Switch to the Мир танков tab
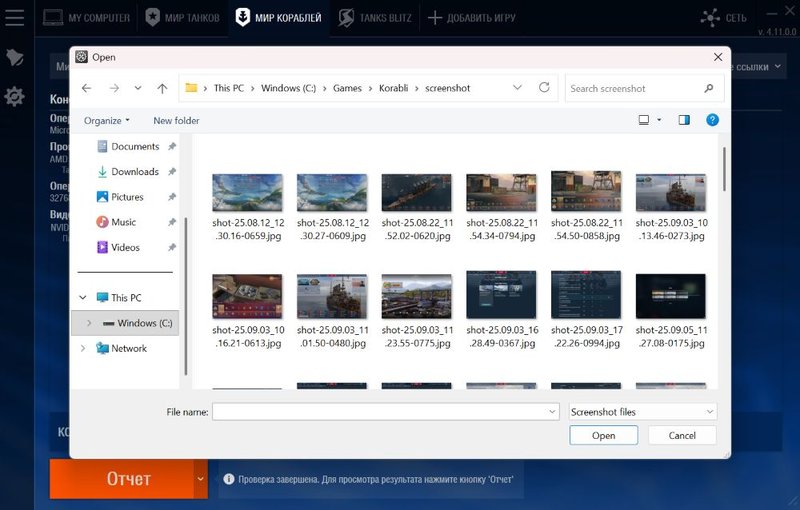The width and height of the screenshot is (800, 510). (x=183, y=17)
